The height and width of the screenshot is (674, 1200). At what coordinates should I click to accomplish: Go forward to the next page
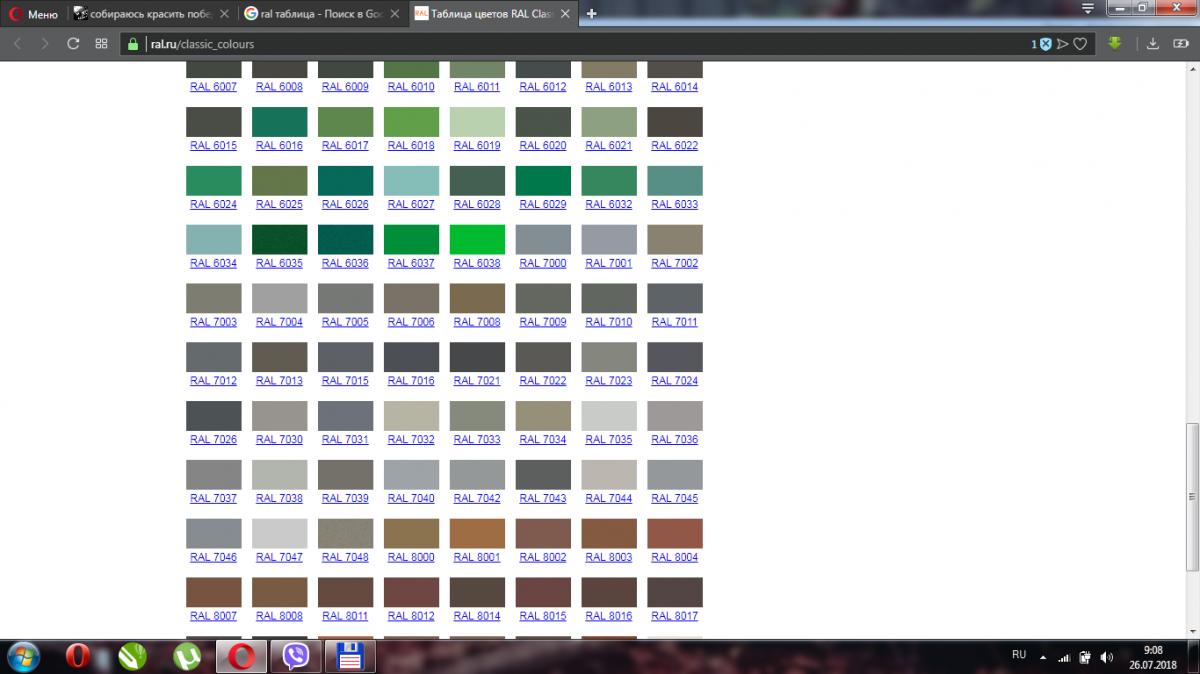coord(45,44)
